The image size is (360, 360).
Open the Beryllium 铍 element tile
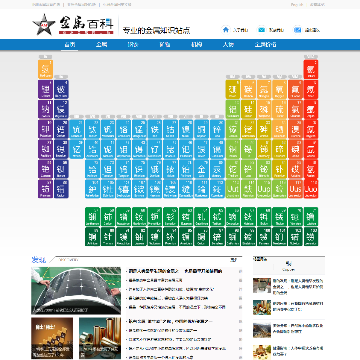61,89
